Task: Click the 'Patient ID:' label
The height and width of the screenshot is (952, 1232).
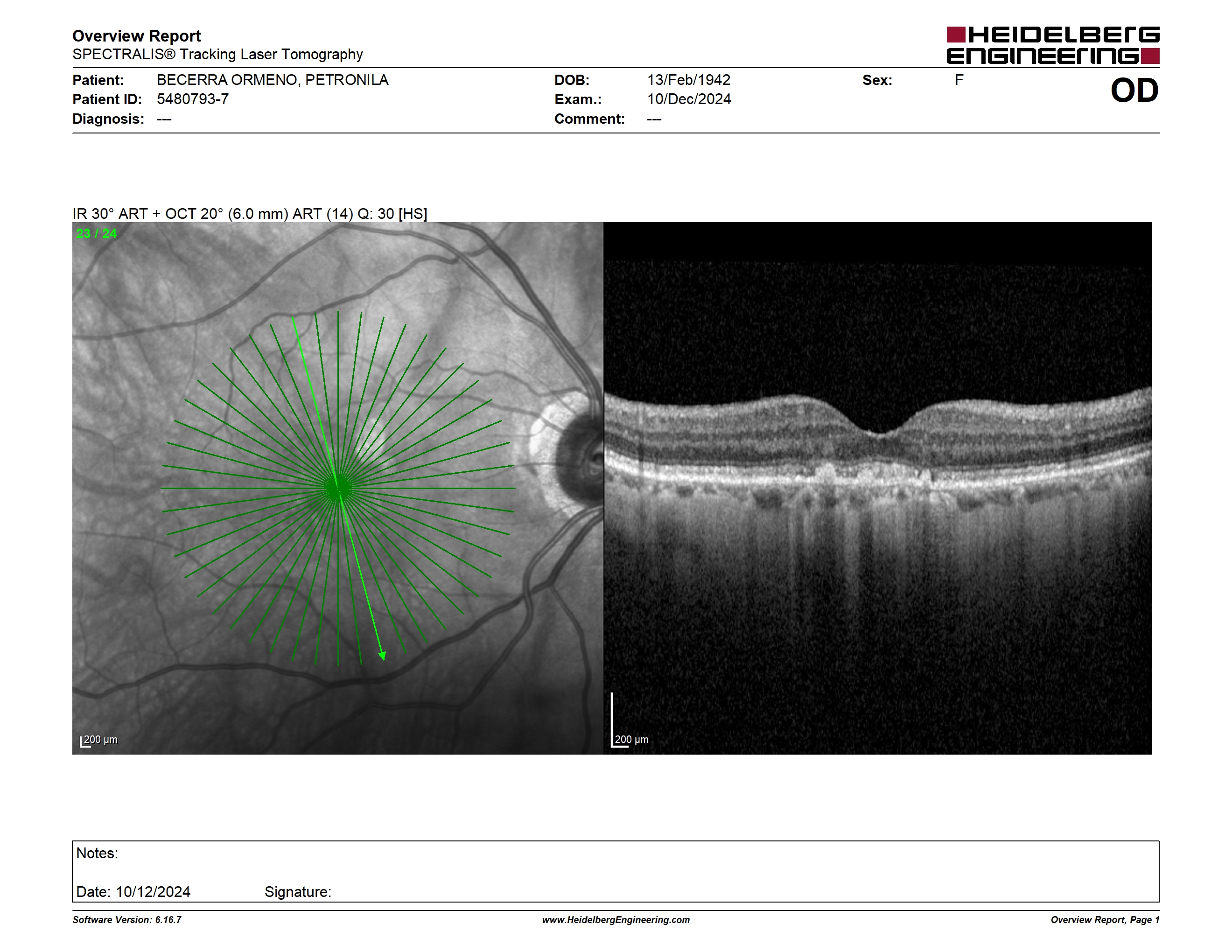Action: pos(107,99)
